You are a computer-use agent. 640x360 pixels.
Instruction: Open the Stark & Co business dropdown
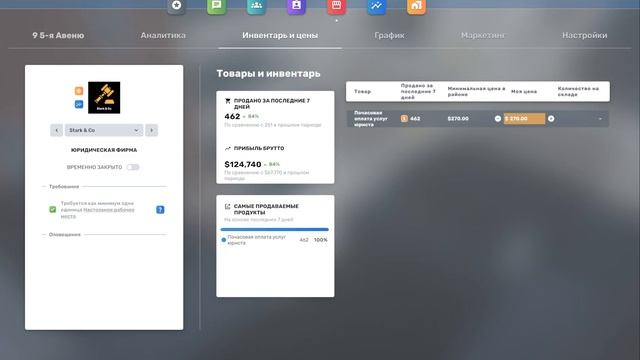[104, 130]
